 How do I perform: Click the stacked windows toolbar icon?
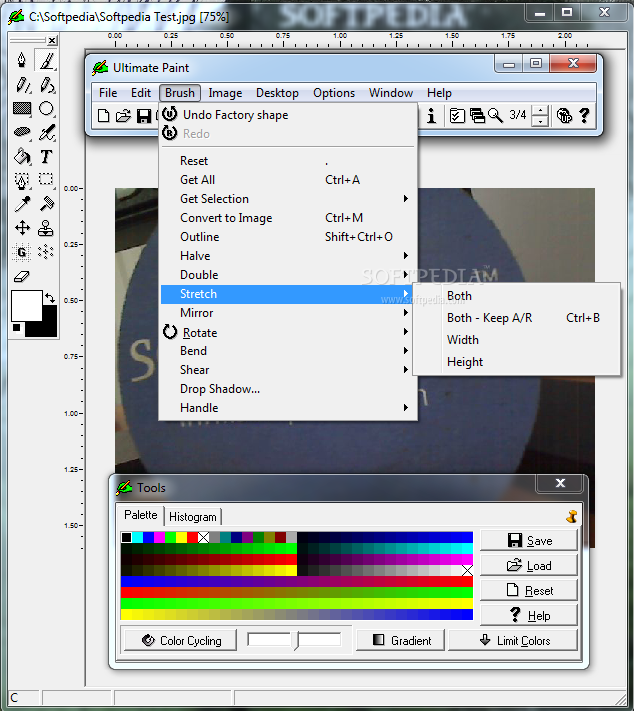tap(477, 116)
